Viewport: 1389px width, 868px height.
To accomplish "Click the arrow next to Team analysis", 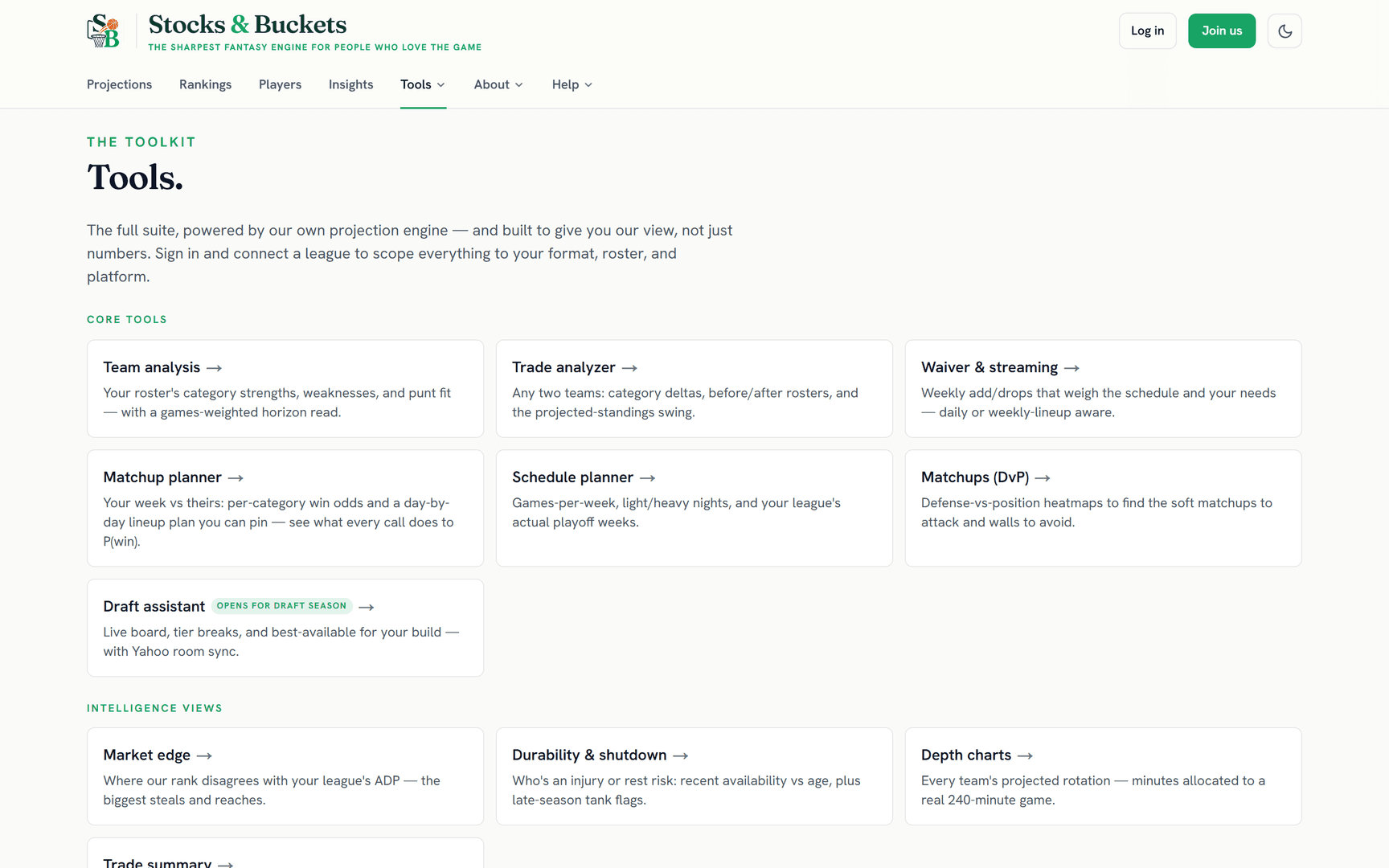I will (214, 368).
